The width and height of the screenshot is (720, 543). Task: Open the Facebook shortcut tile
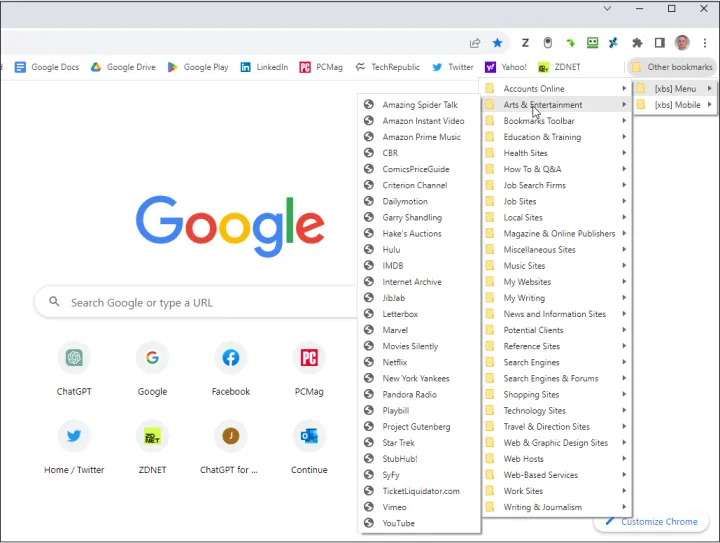[x=231, y=368]
